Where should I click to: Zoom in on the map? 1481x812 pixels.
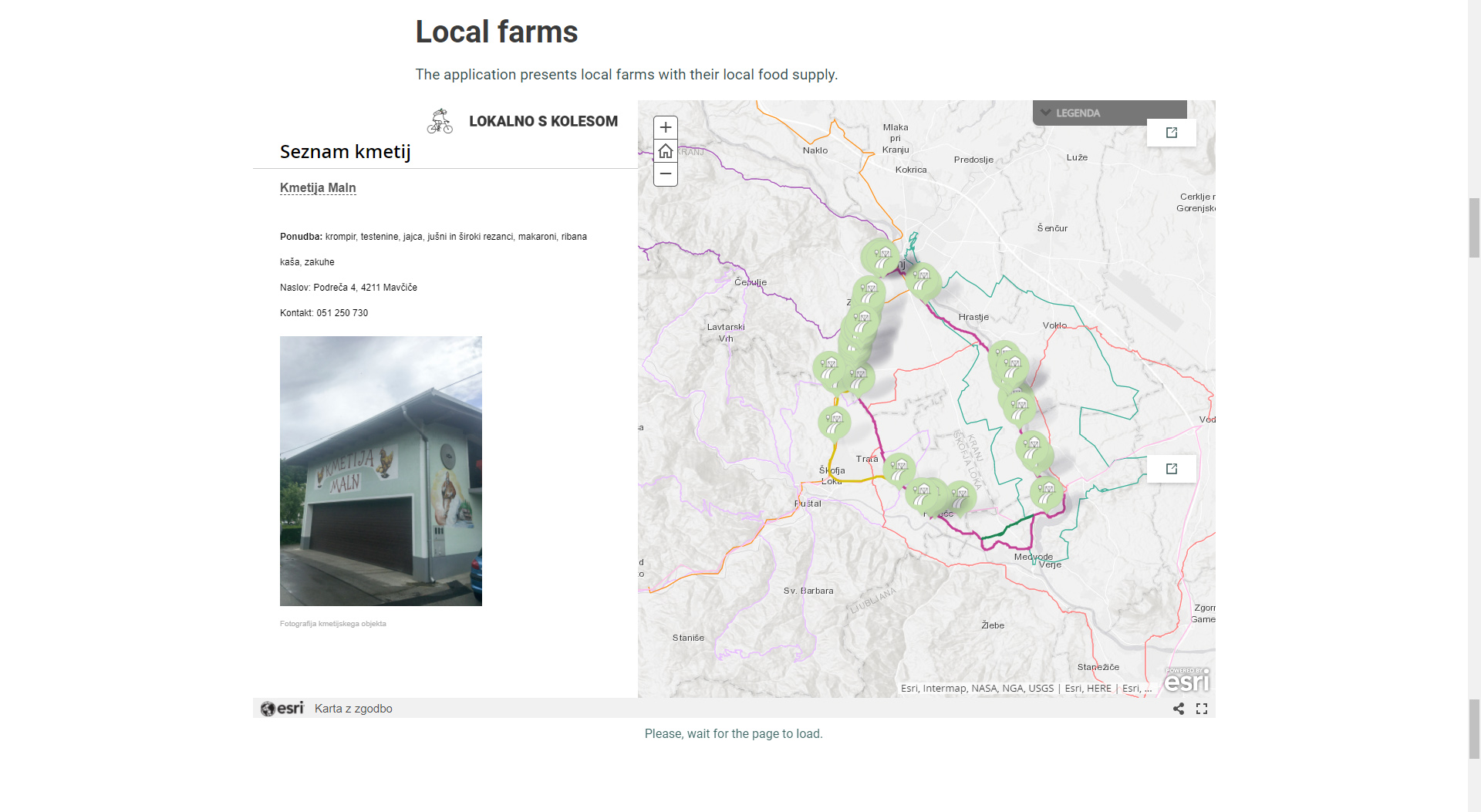pos(666,127)
